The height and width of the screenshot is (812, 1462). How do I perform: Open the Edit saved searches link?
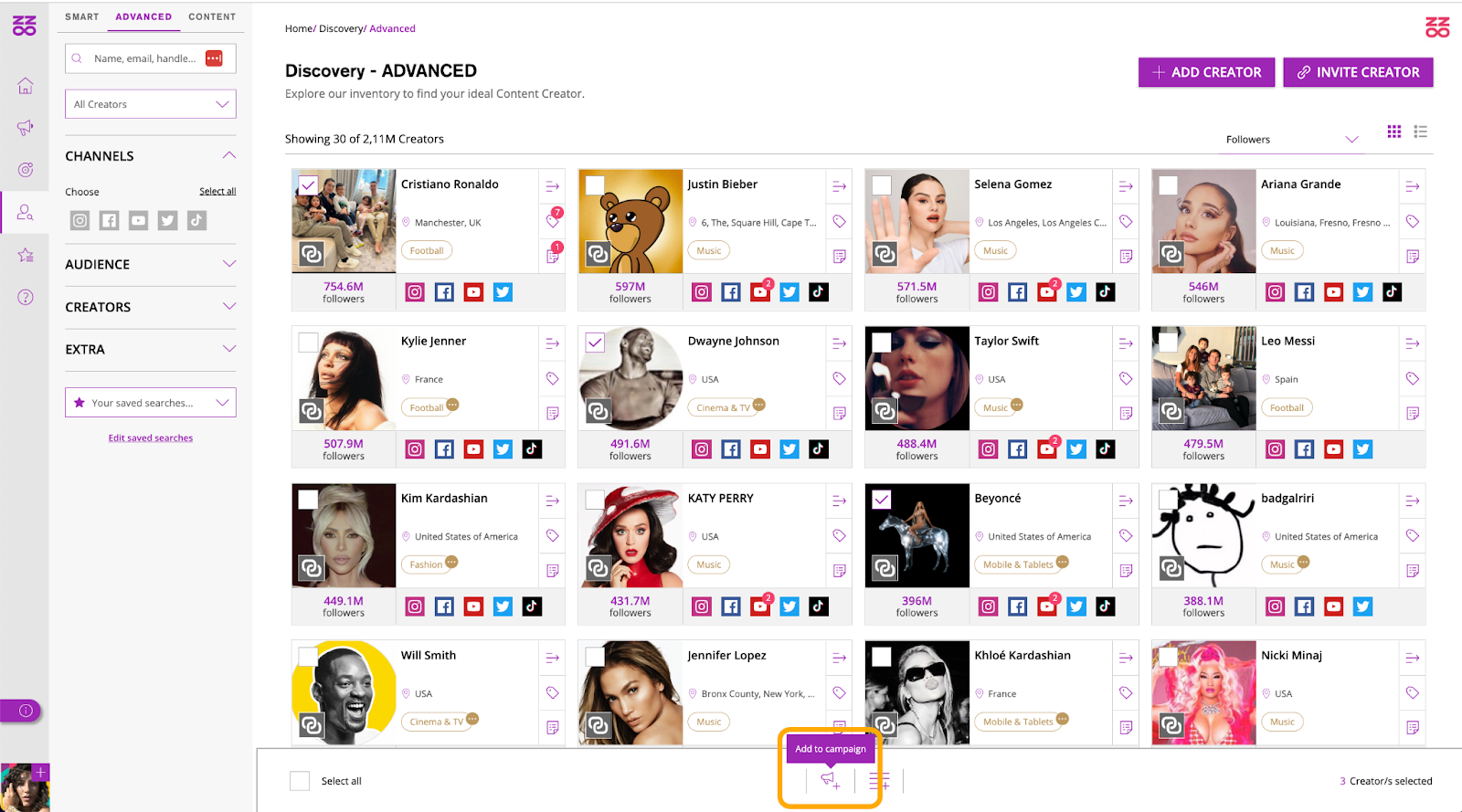pyautogui.click(x=151, y=438)
